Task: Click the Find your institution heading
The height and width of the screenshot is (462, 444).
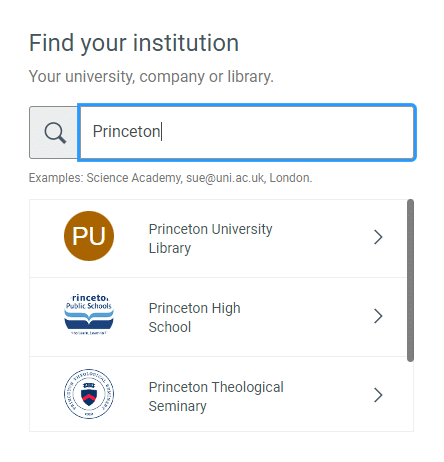Action: [x=134, y=43]
